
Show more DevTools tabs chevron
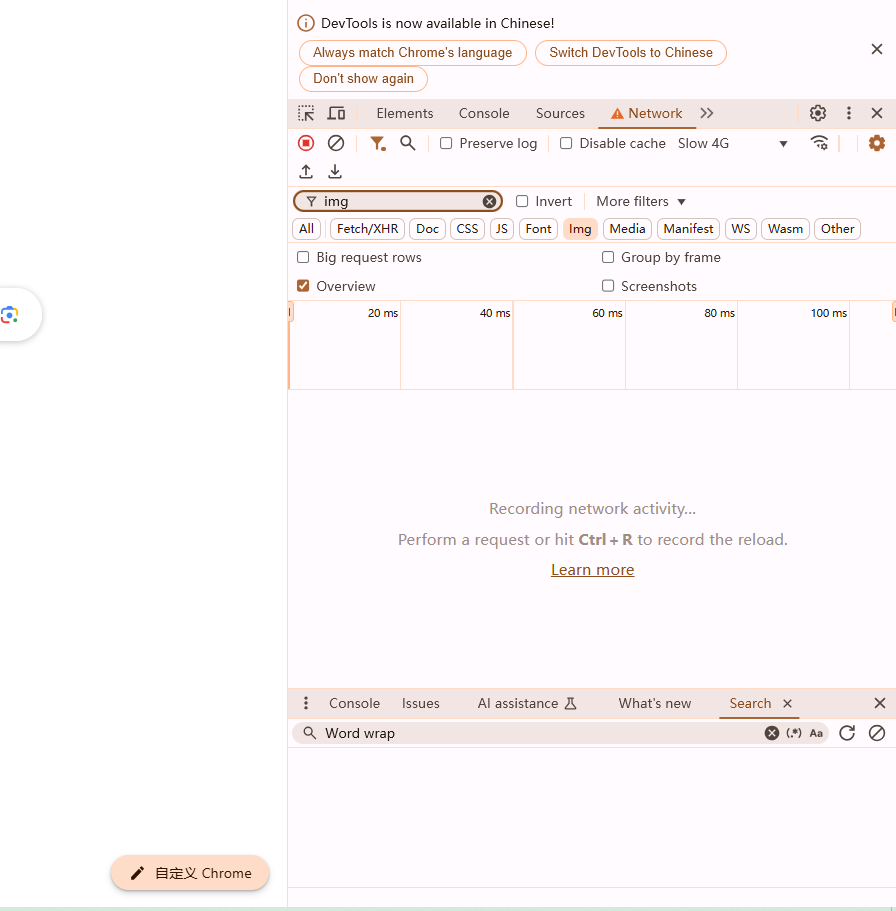707,113
